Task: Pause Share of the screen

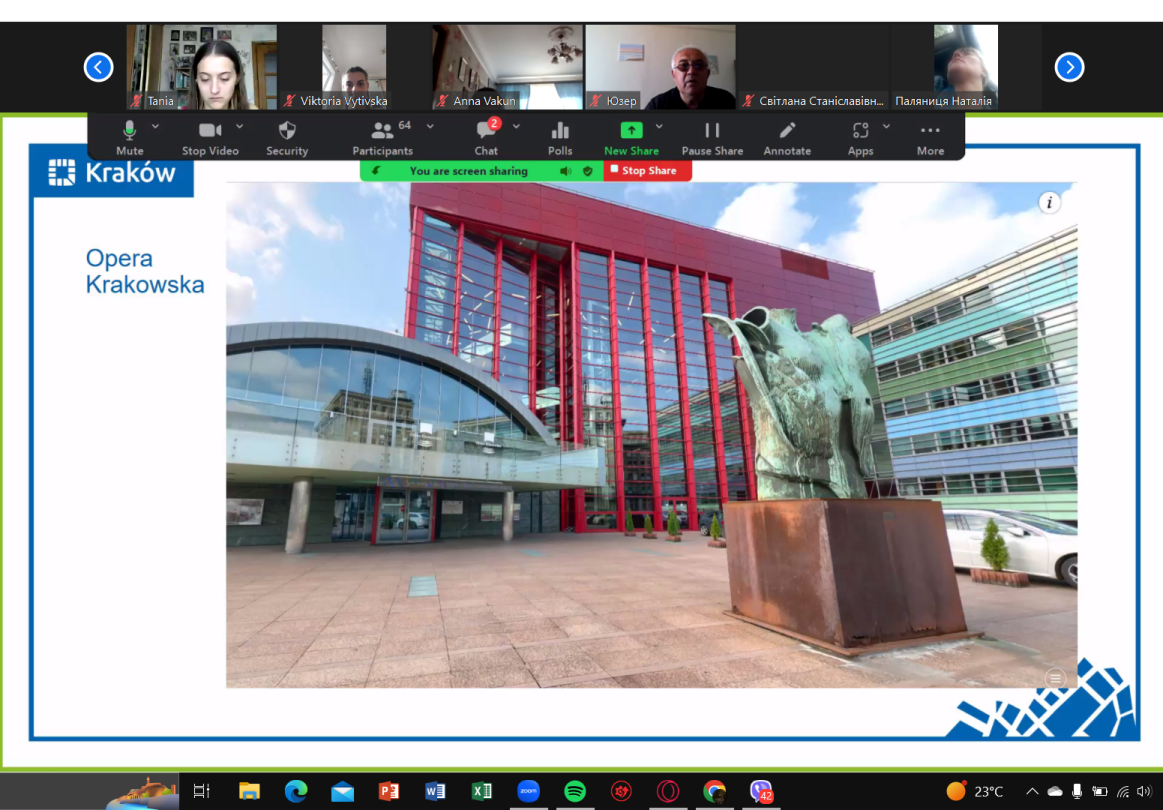Action: point(712,138)
